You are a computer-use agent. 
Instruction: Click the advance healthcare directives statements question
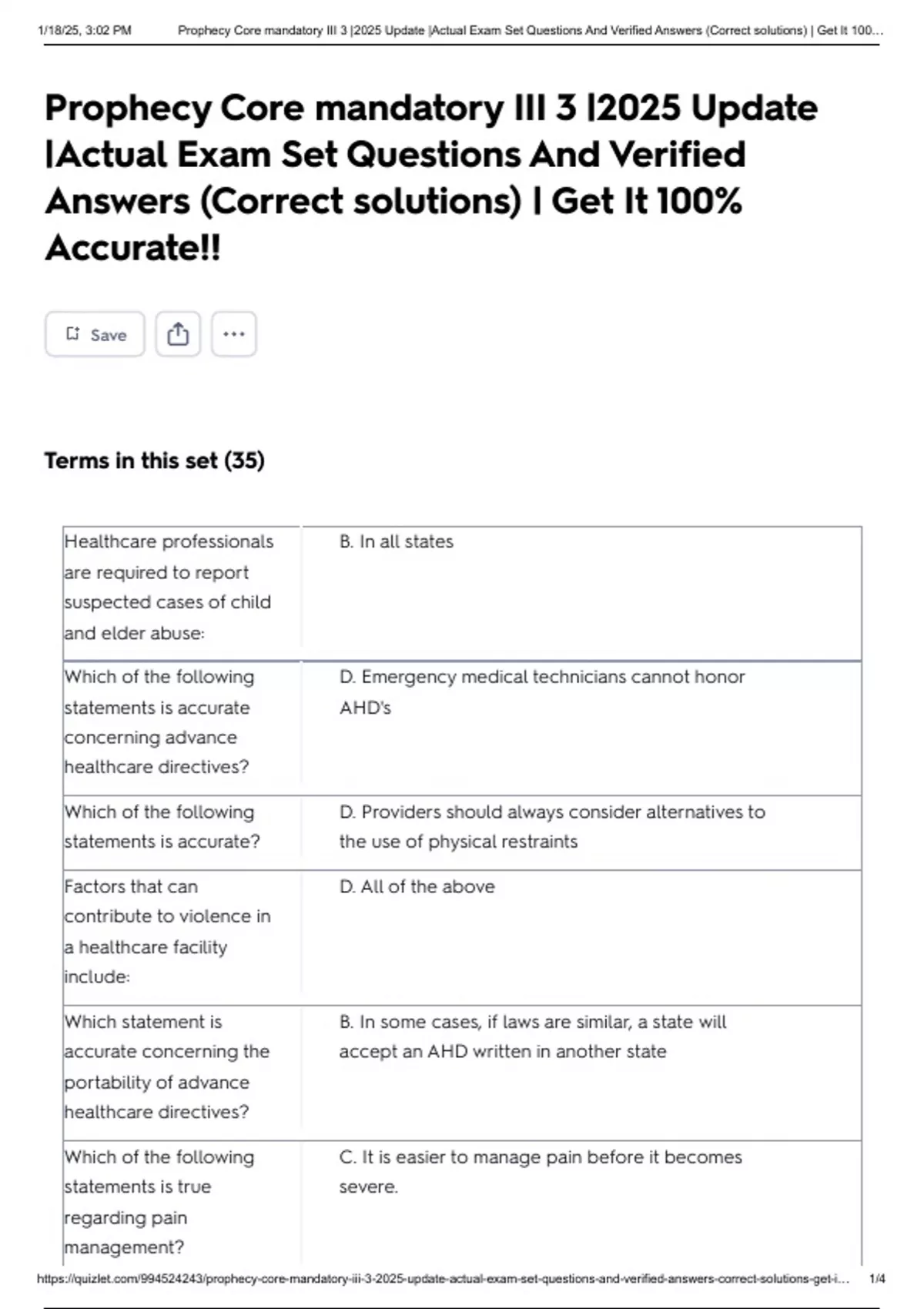pos(159,721)
